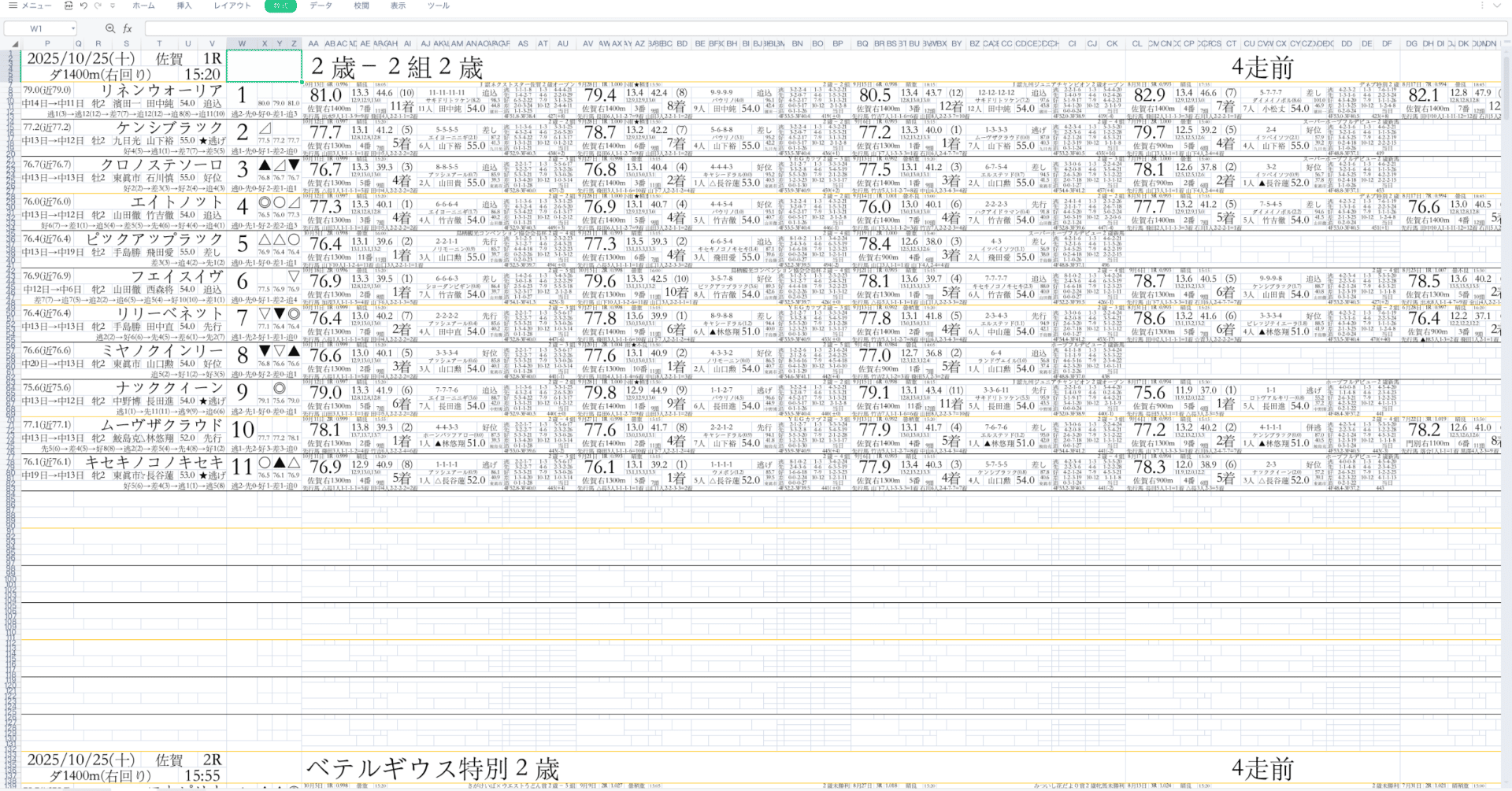Select column header W
The image size is (1512, 791).
pyautogui.click(x=243, y=43)
